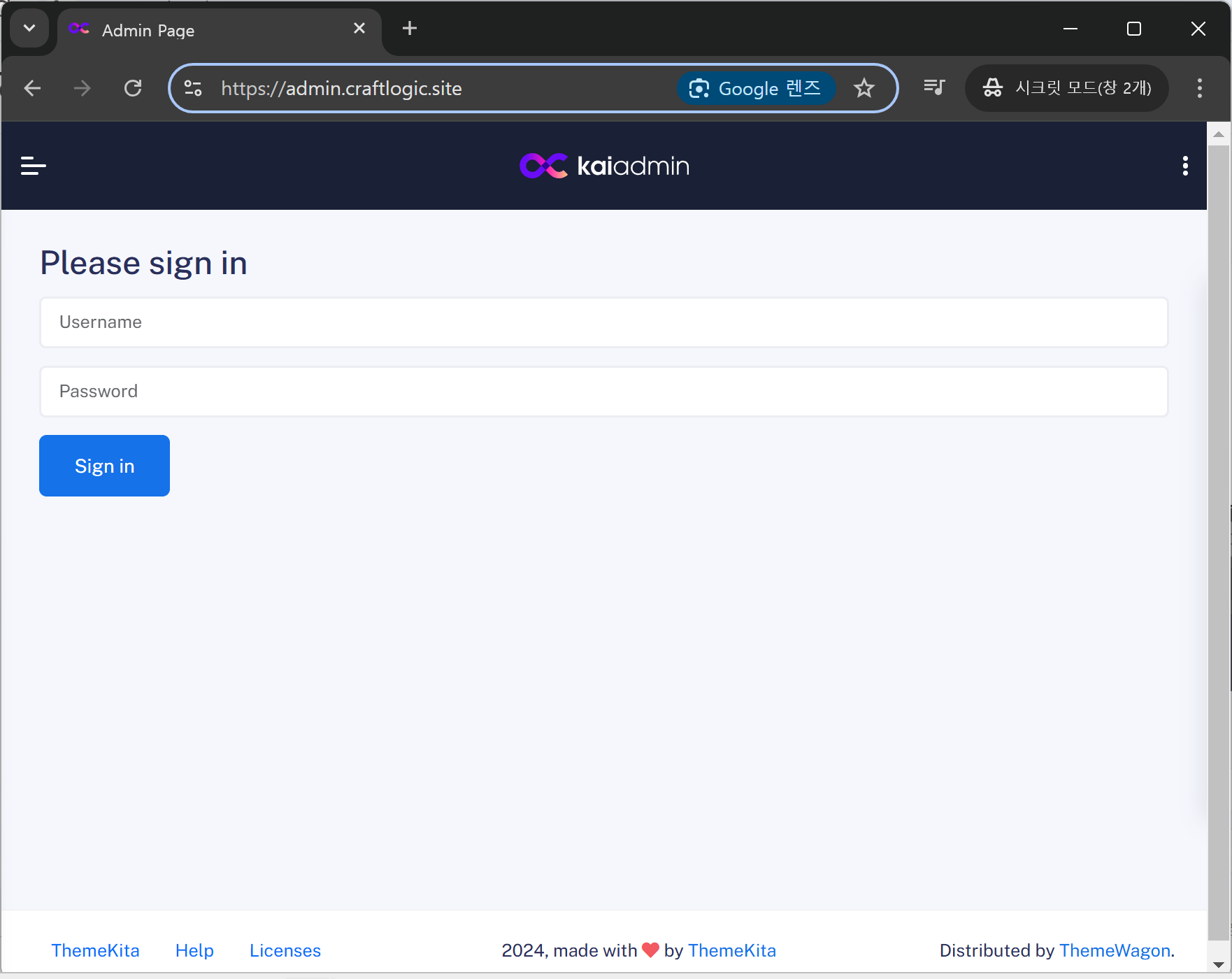Click the heart icon in footer
The width and height of the screenshot is (1232, 979).
(650, 950)
